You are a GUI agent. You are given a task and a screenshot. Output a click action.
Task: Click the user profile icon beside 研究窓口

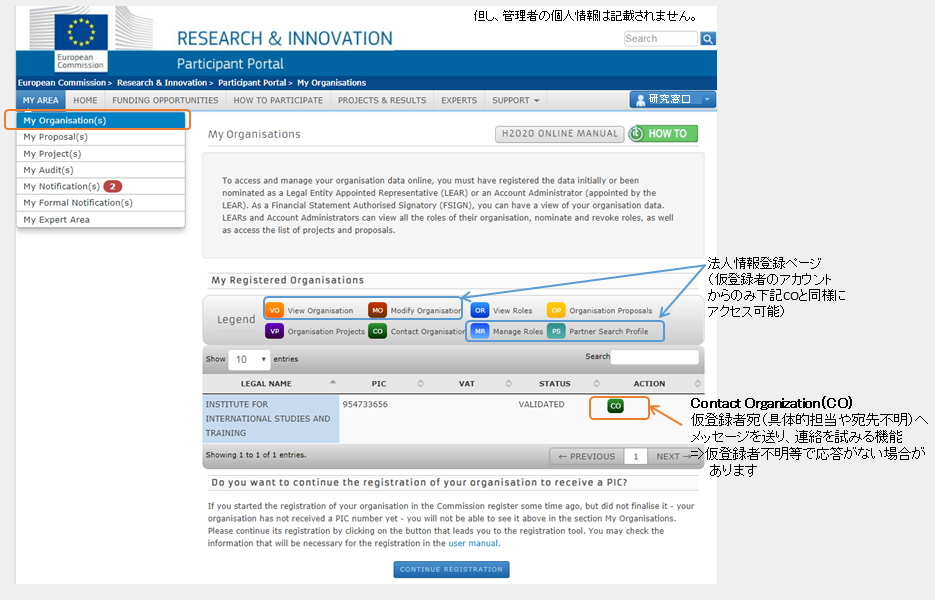(640, 100)
